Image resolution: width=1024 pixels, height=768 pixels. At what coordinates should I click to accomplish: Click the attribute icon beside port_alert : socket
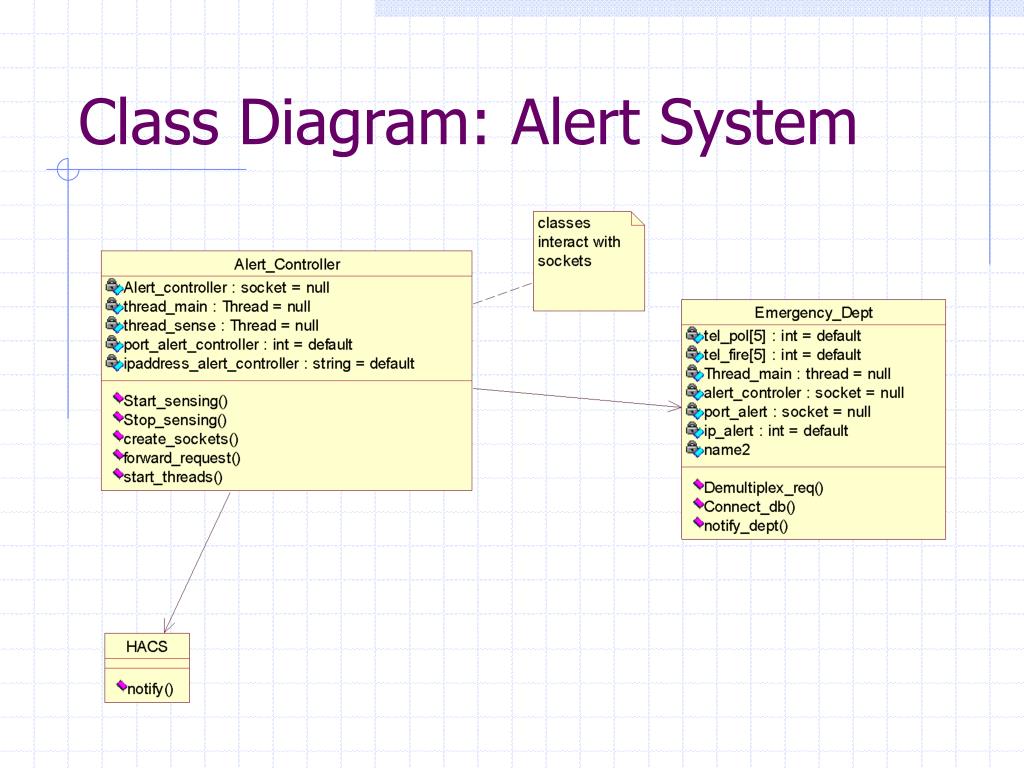[x=694, y=411]
